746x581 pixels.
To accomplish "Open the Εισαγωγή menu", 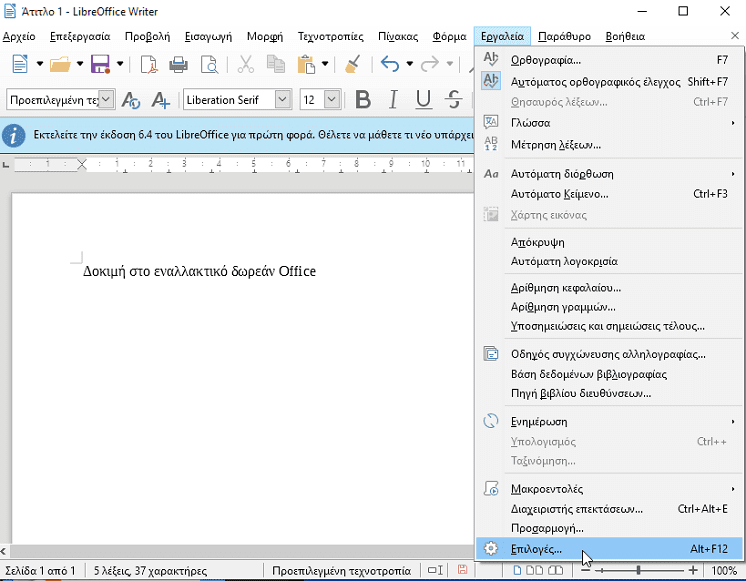I will [x=208, y=37].
